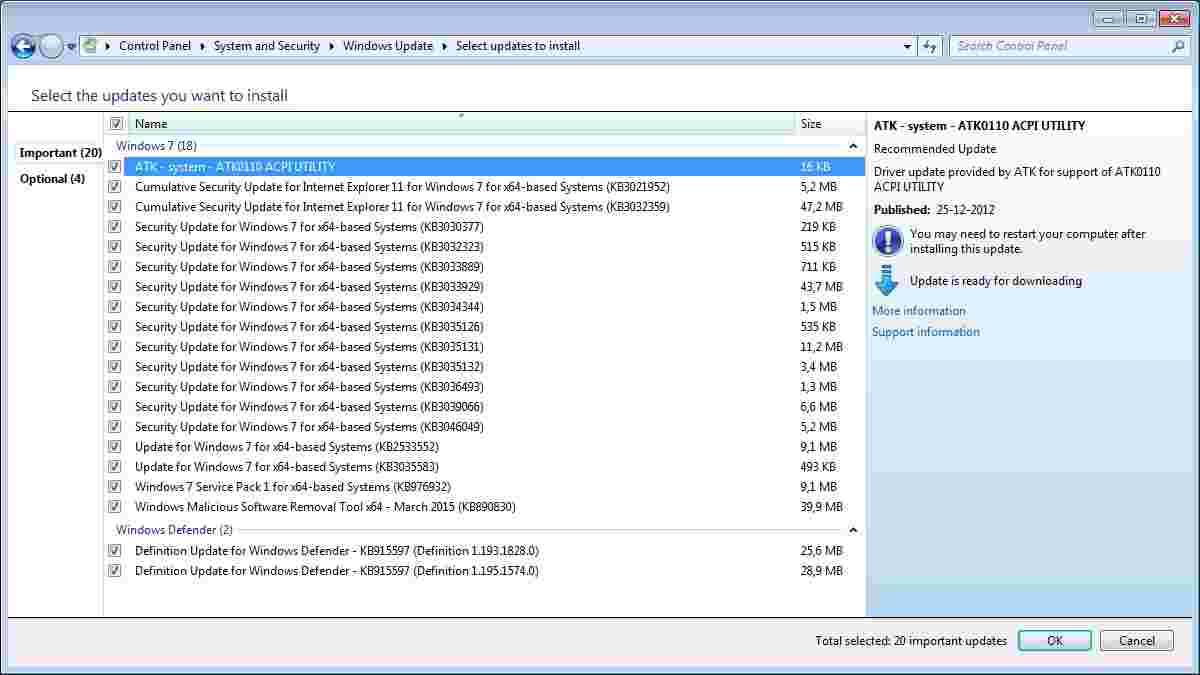Select Update for Windows 7 KB3035583 row

coord(485,467)
